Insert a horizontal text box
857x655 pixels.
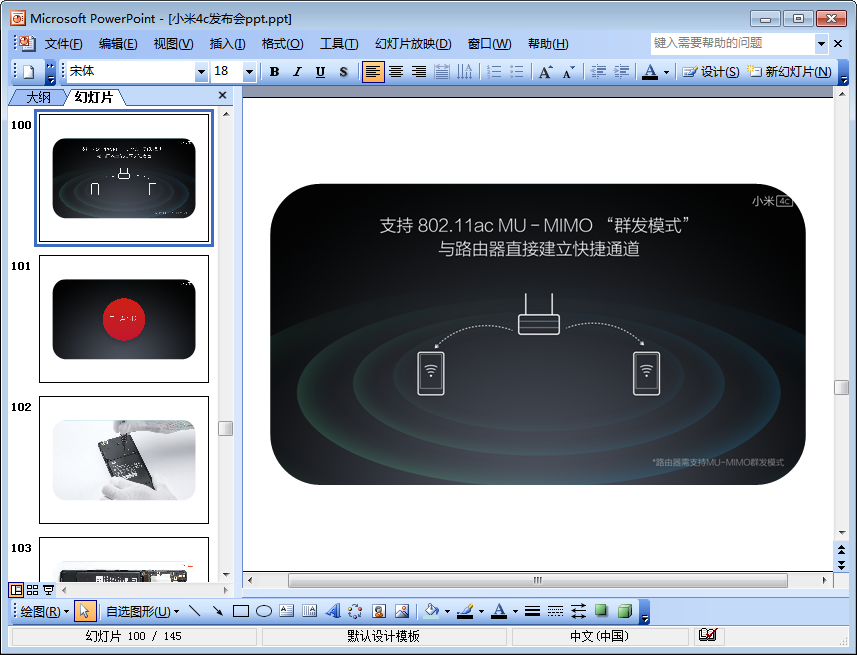(x=286, y=611)
